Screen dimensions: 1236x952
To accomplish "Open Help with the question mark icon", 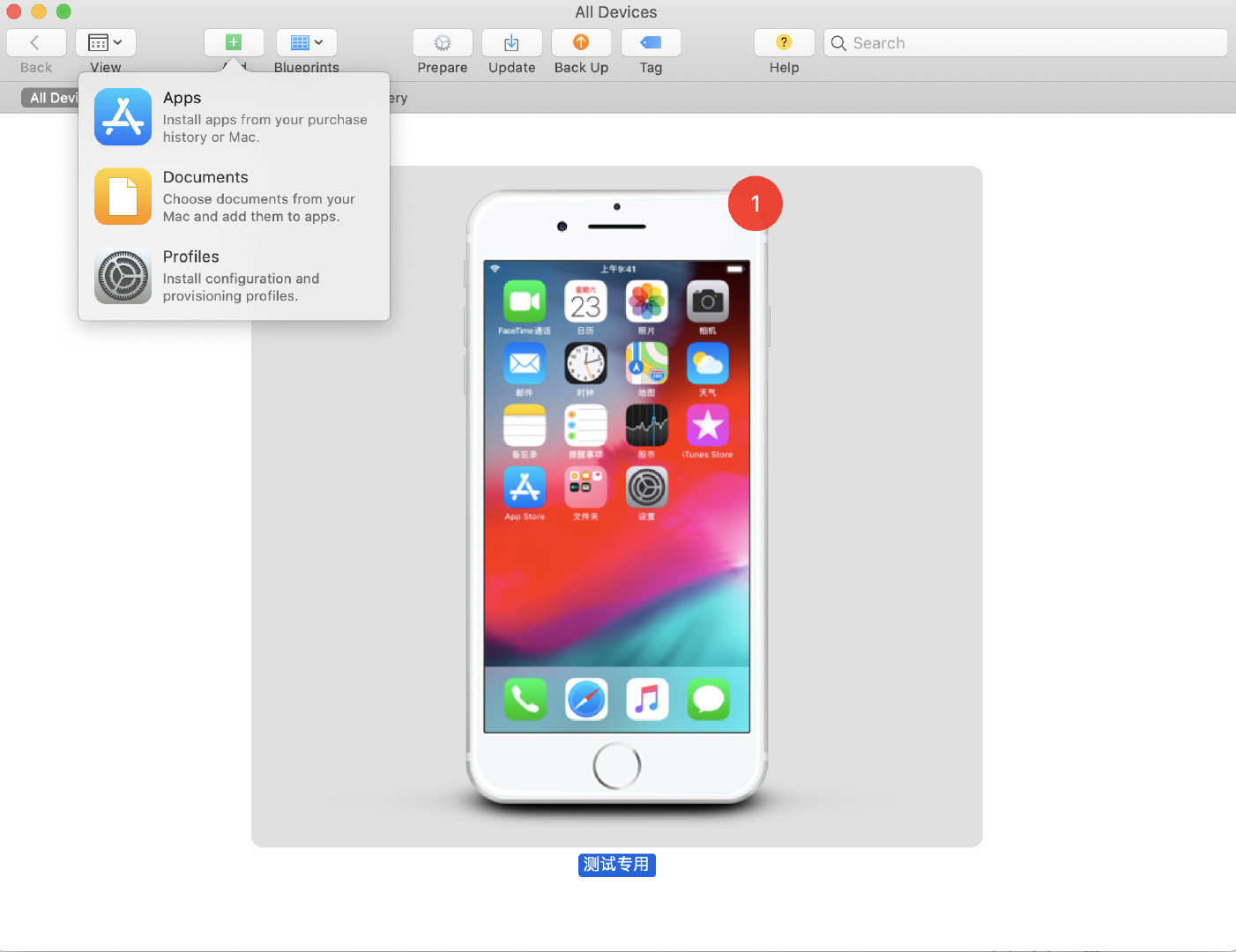I will [x=784, y=42].
